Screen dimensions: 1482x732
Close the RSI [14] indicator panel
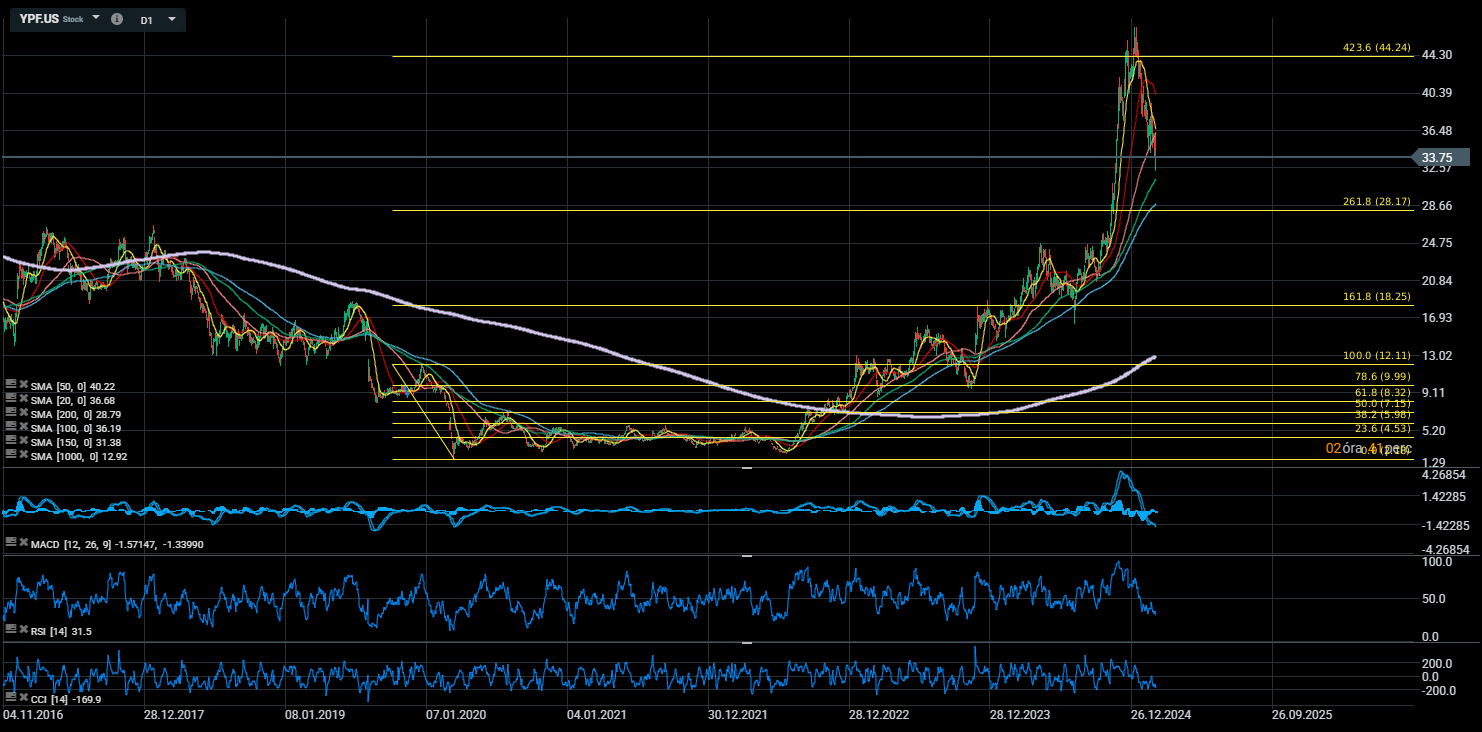[x=22, y=629]
